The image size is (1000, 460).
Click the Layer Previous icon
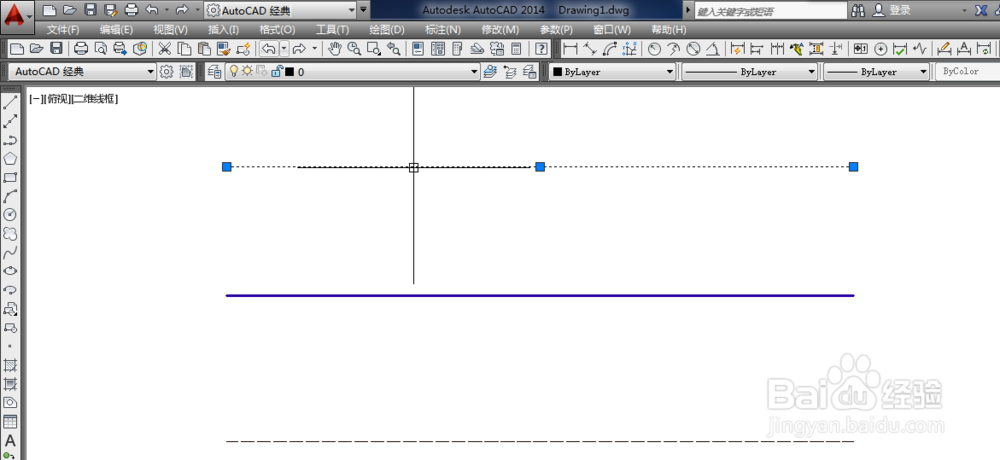[x=510, y=72]
